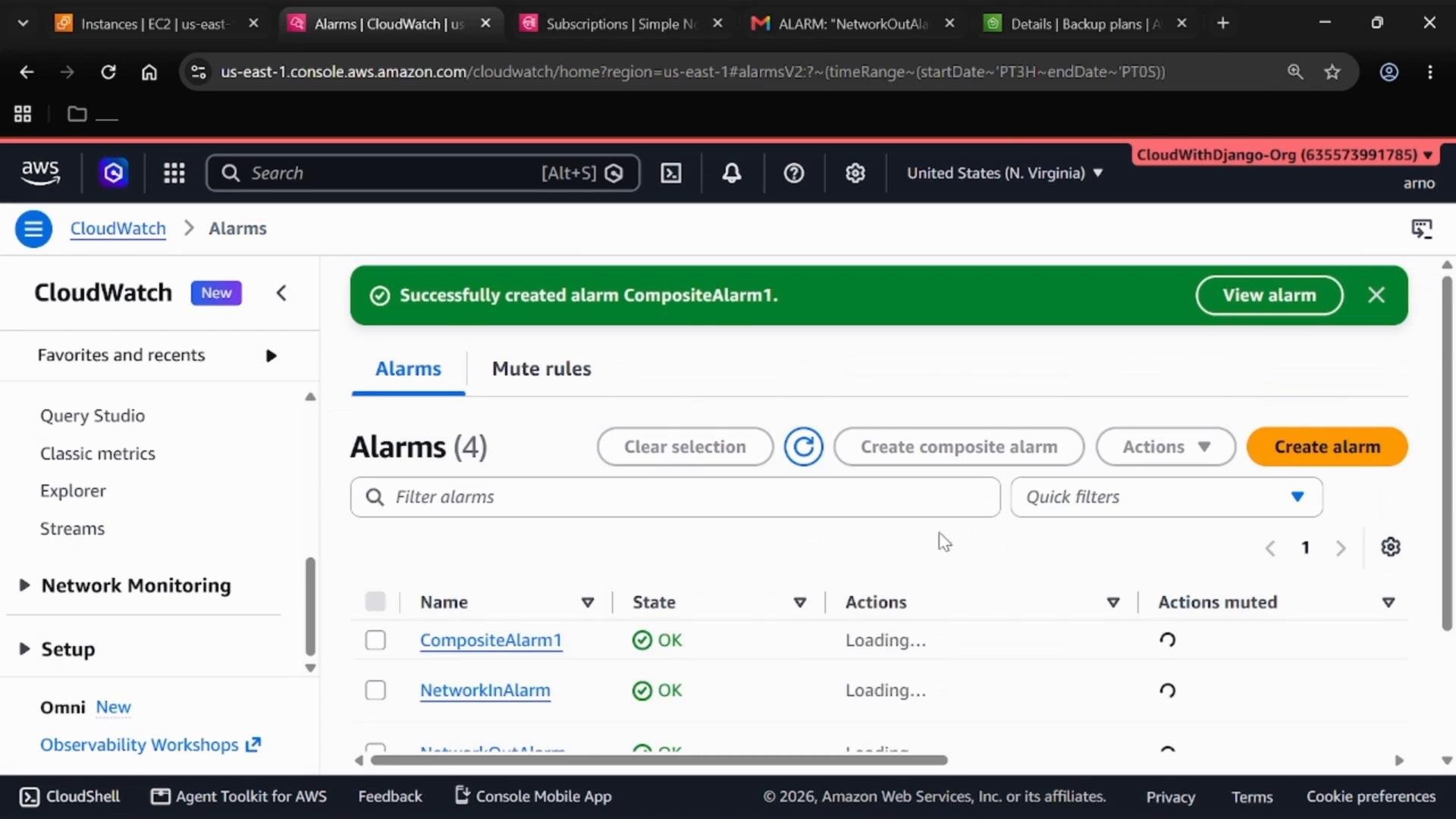Go to next page of alarms

point(1341,548)
